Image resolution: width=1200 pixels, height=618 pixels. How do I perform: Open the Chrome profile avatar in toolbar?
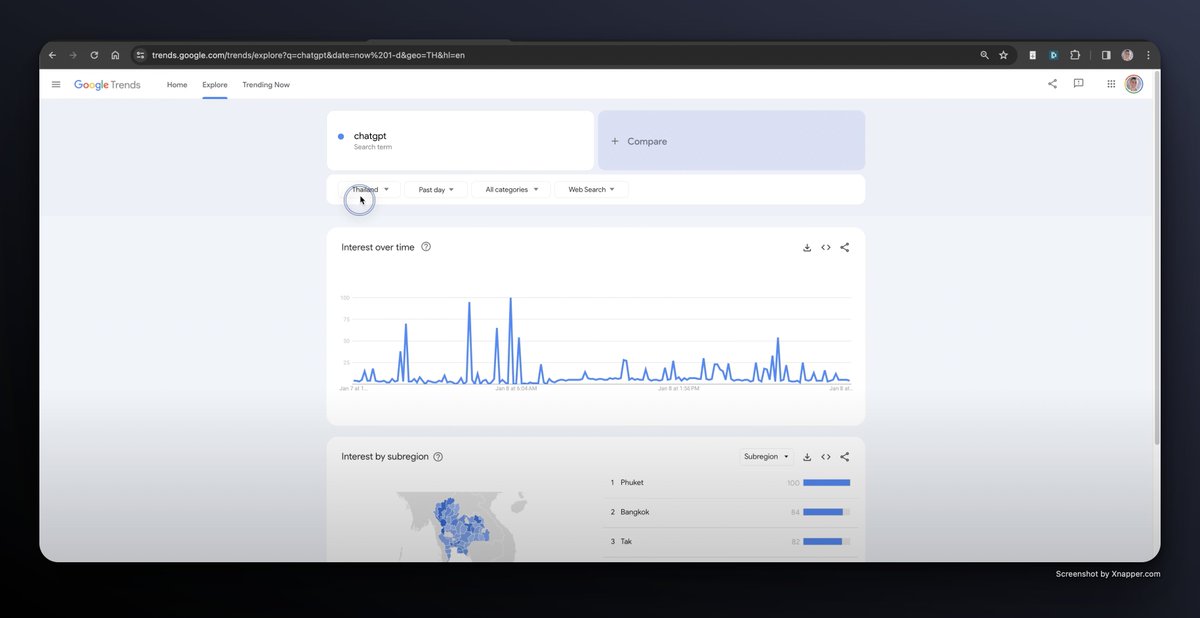click(1127, 55)
